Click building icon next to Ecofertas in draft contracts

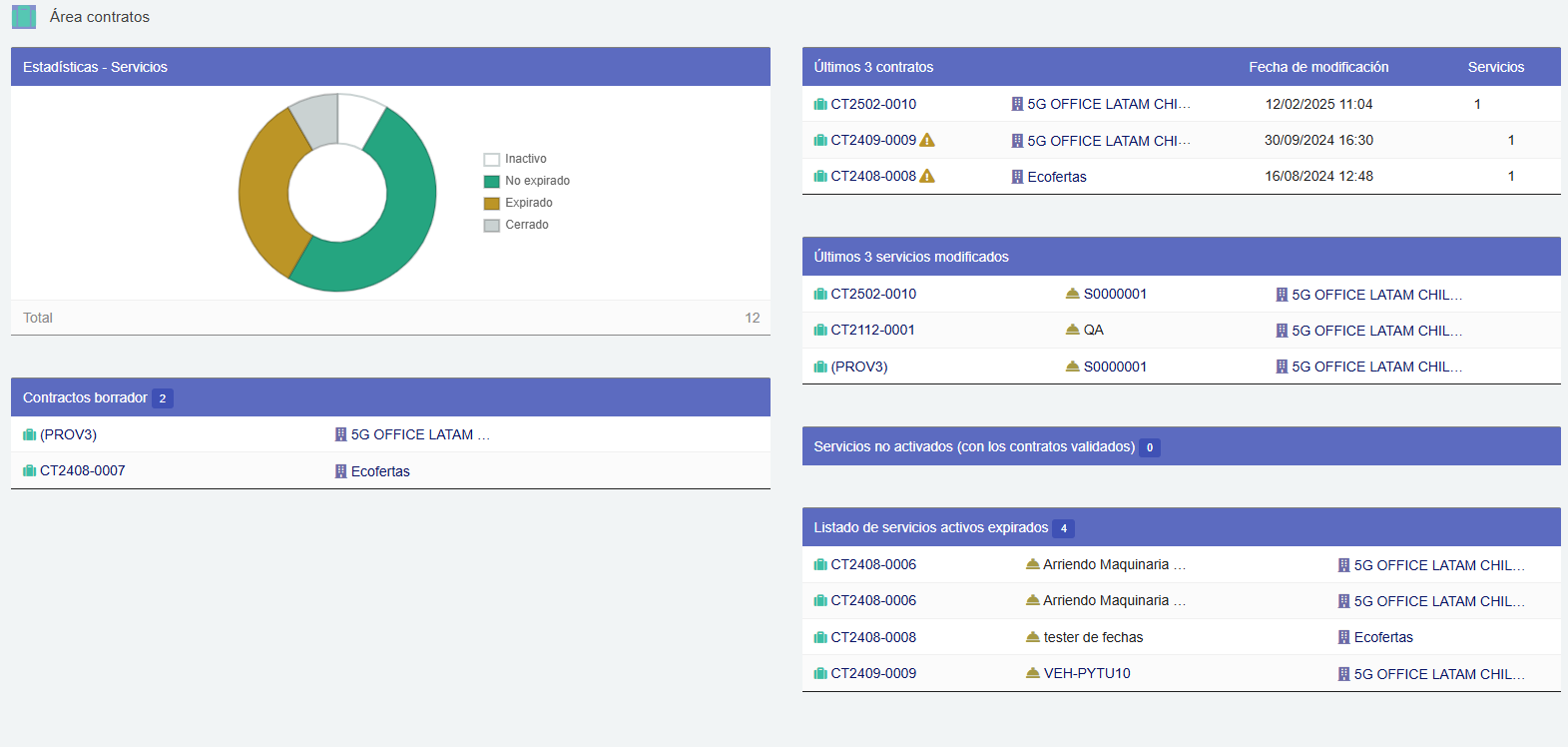[340, 471]
